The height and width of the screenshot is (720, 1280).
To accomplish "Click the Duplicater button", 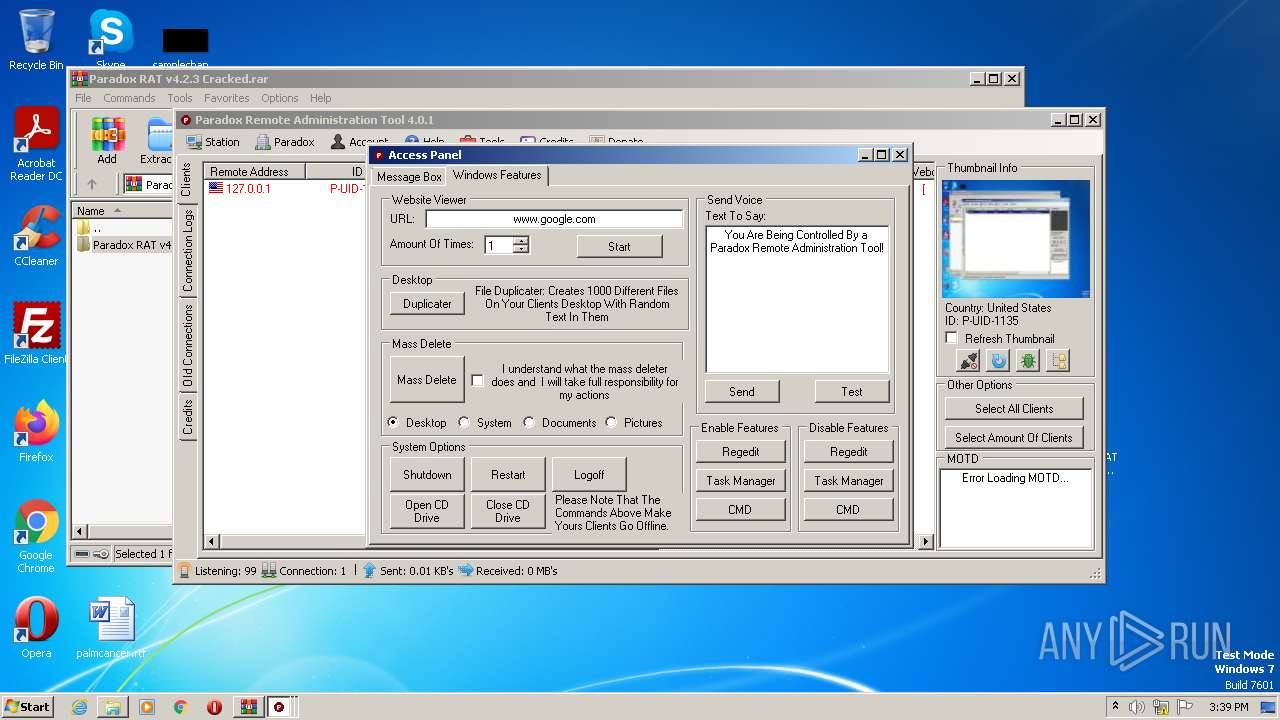I will [x=427, y=304].
